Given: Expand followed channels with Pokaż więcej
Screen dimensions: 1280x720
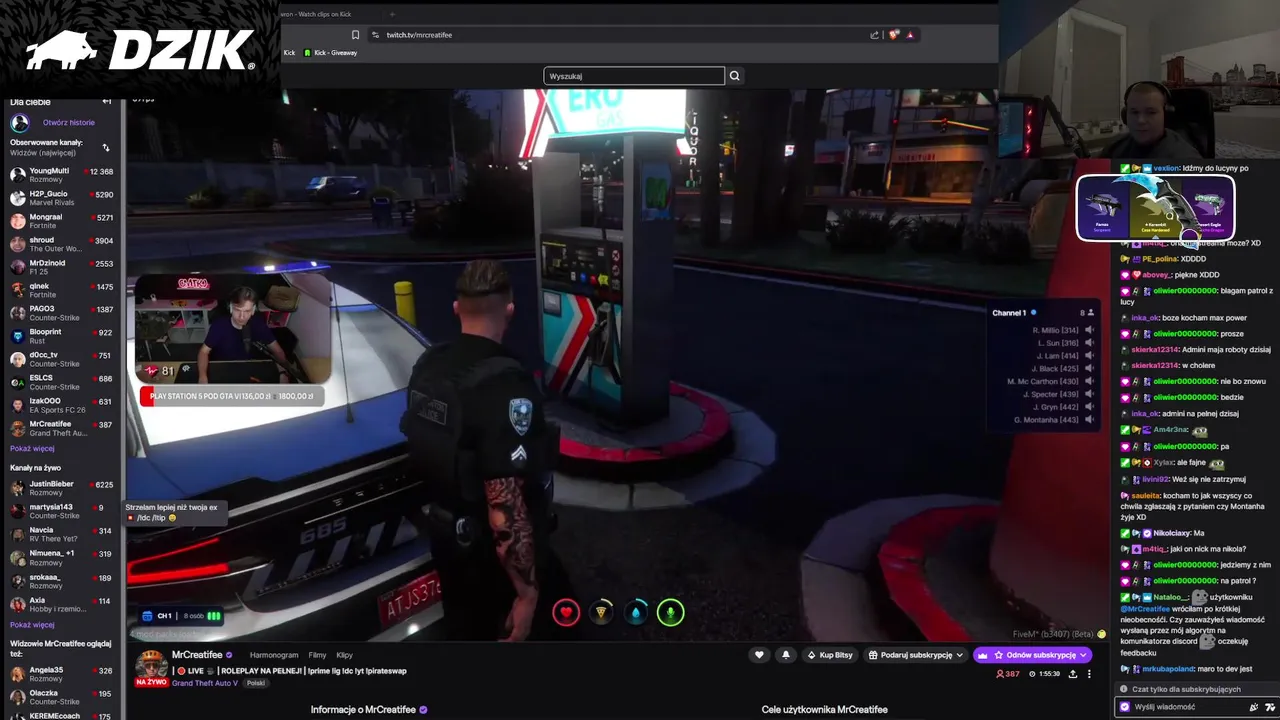Looking at the screenshot, I should click(x=32, y=449).
